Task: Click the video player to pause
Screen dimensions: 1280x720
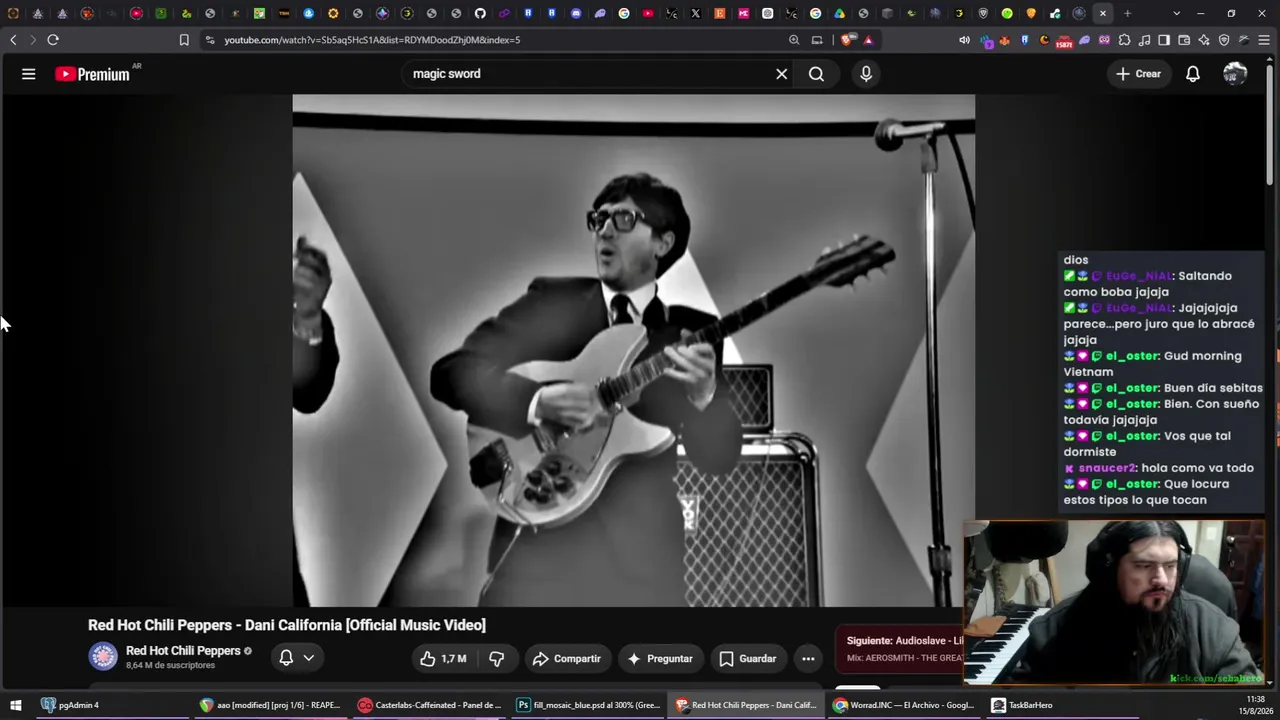Action: (633, 350)
